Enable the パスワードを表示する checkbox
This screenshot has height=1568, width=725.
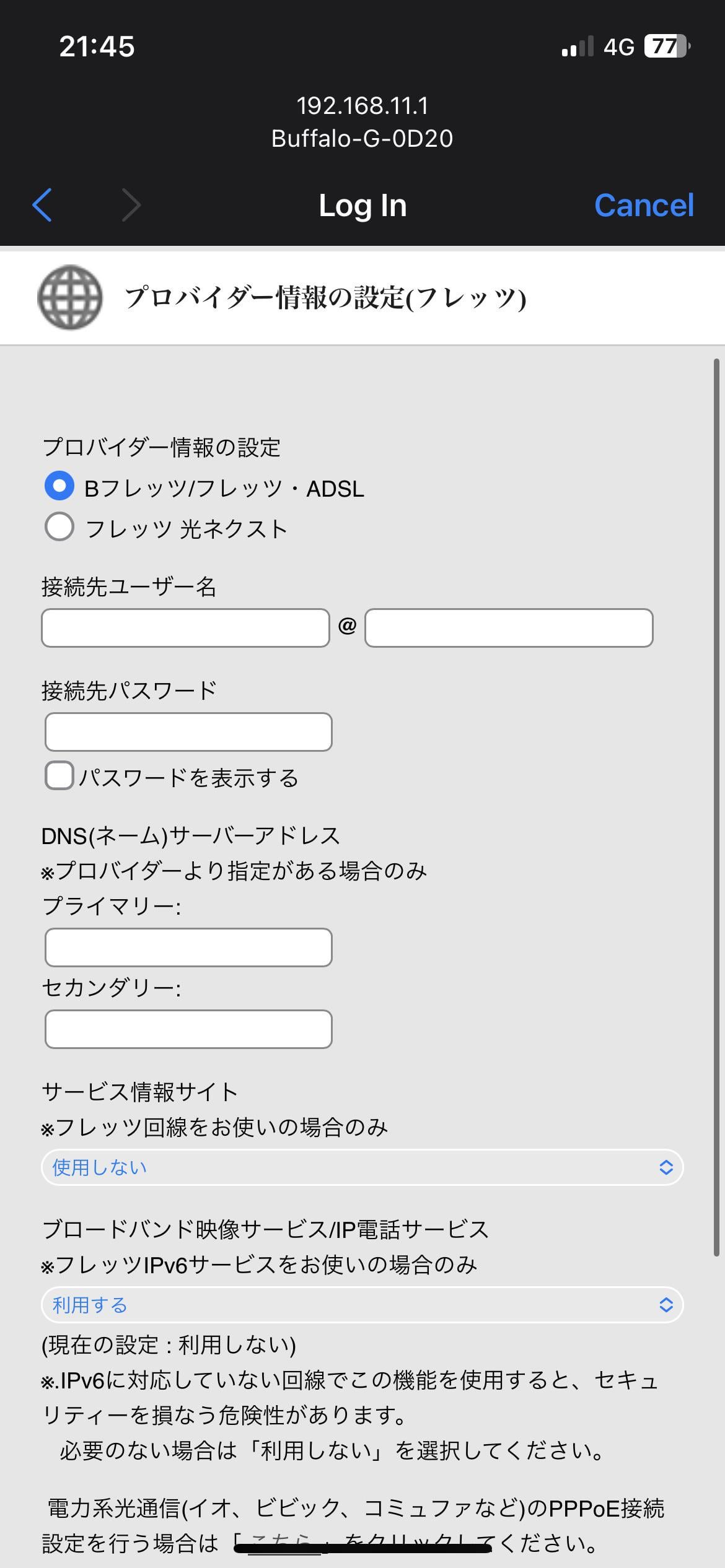59,776
